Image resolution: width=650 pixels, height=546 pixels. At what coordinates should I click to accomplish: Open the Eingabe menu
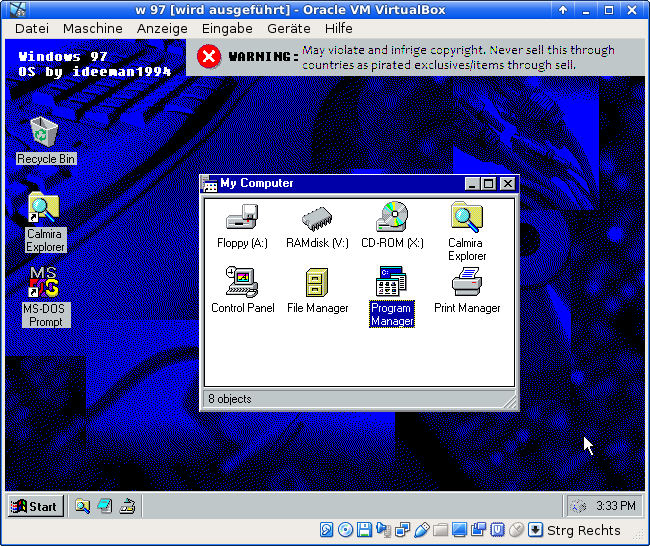coord(227,29)
